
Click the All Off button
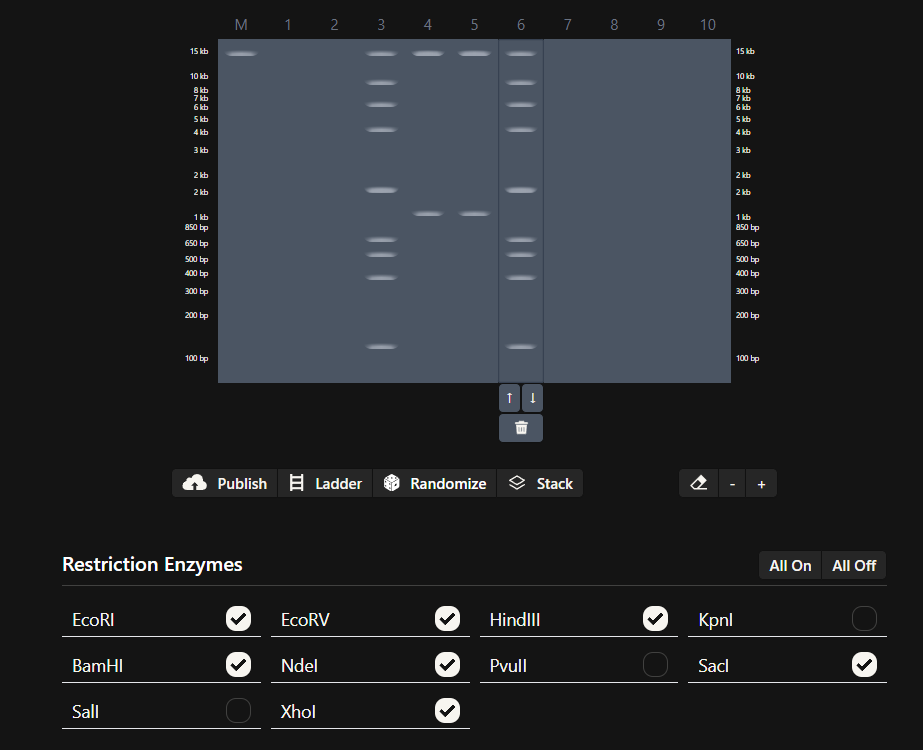[x=853, y=564]
